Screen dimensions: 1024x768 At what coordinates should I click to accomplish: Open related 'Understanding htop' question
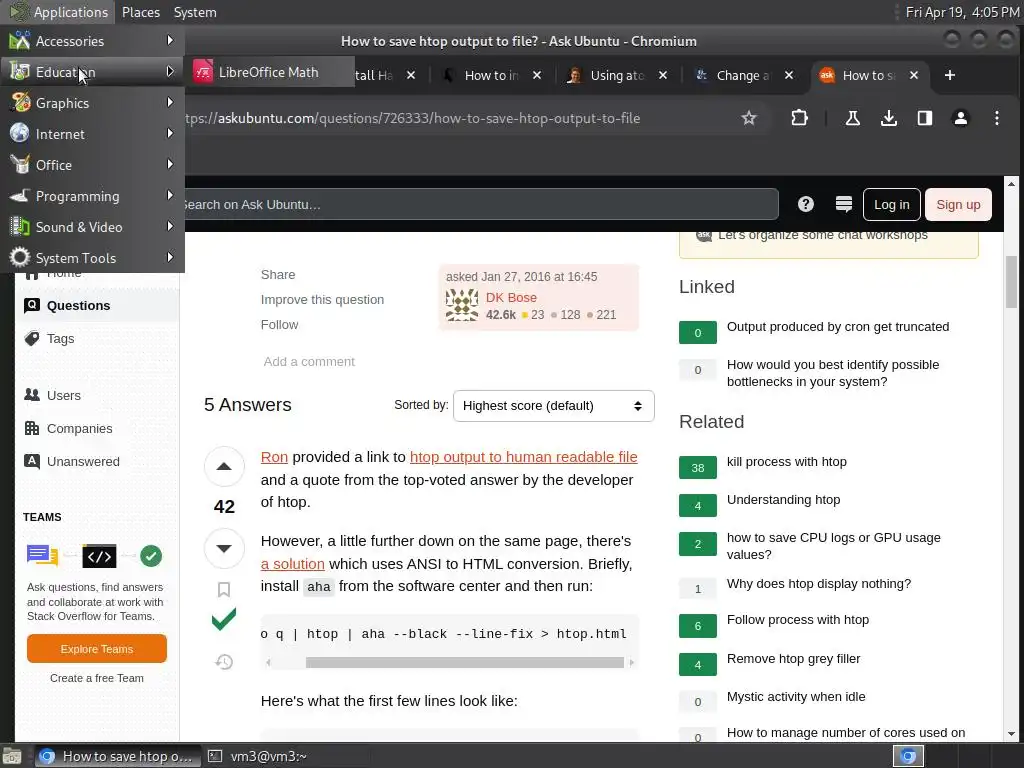coord(783,500)
